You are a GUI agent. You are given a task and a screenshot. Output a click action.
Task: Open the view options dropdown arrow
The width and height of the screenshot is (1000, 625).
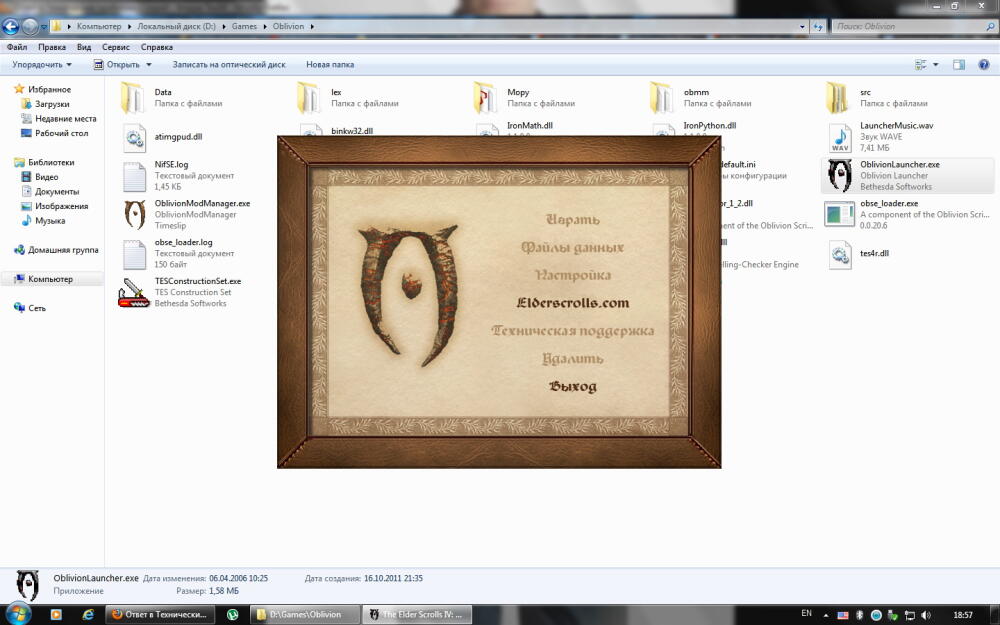936,64
